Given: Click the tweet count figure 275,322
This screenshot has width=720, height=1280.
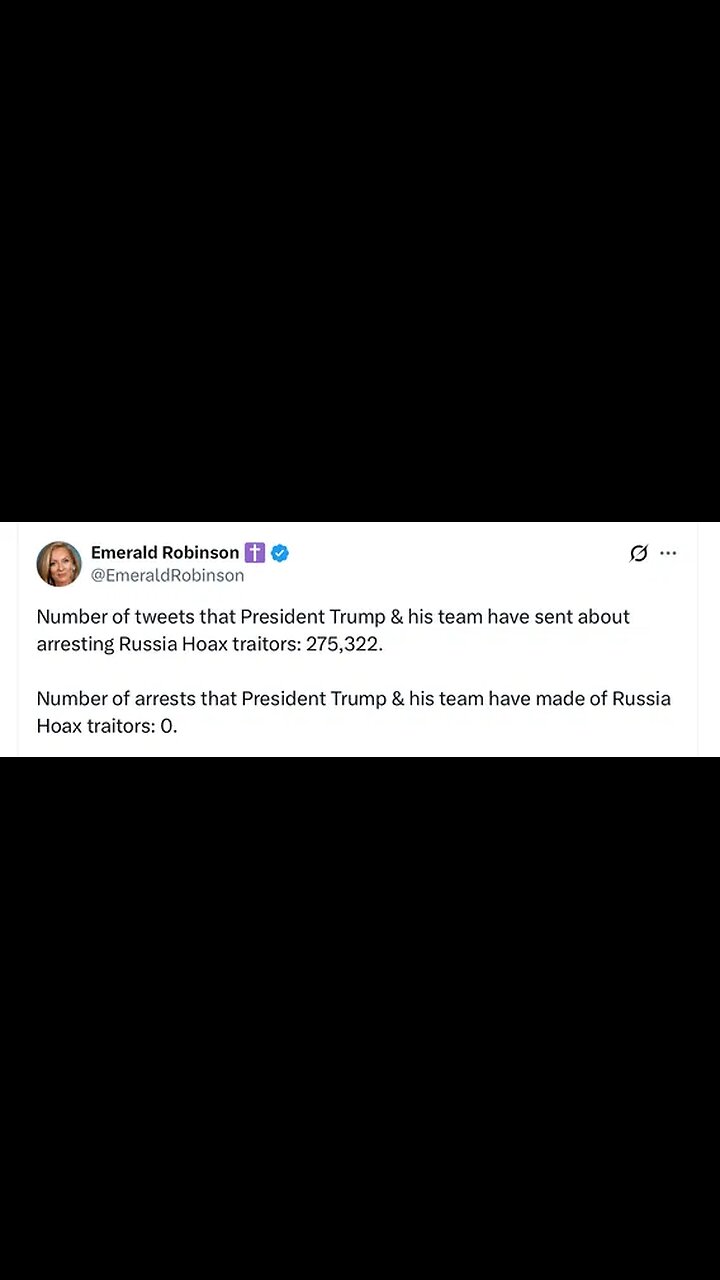Looking at the screenshot, I should pos(344,644).
